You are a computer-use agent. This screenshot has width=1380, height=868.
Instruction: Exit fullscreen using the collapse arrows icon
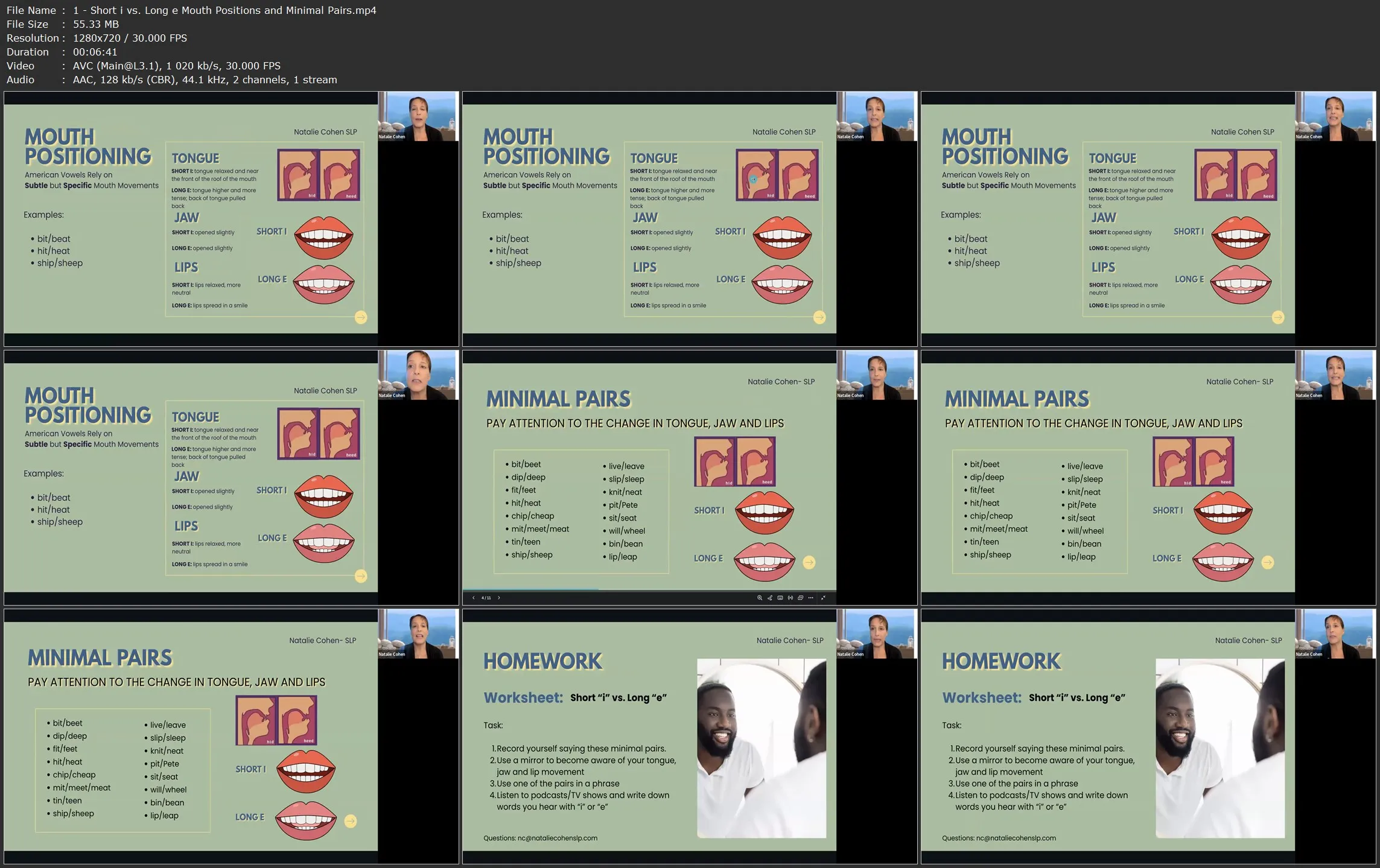click(x=823, y=598)
